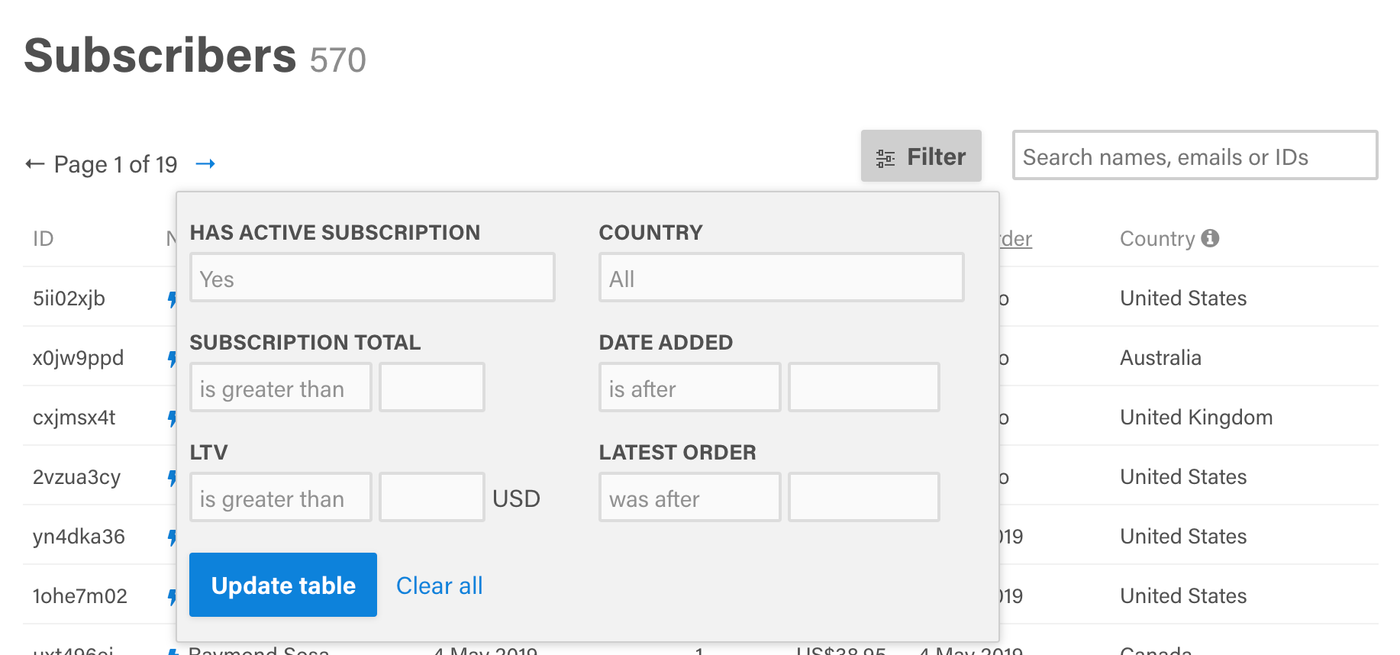Click the Clear all link
1400x655 pixels.
tap(439, 586)
